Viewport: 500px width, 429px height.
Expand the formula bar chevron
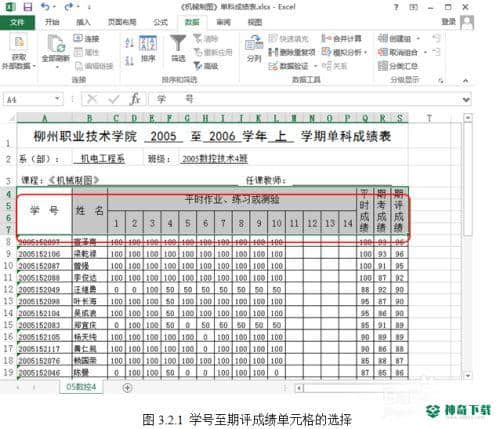466,99
